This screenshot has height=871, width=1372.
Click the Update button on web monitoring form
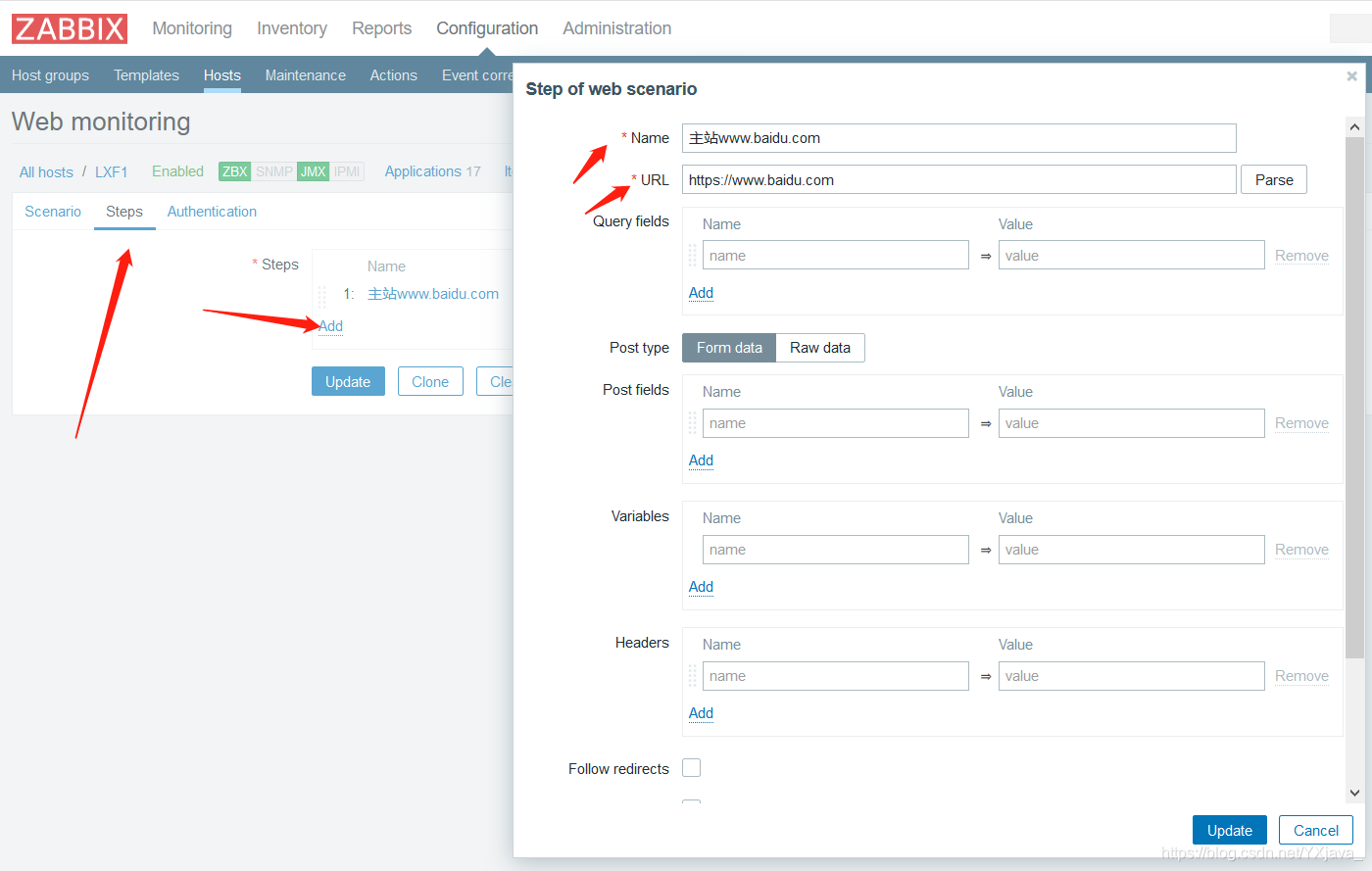348,382
